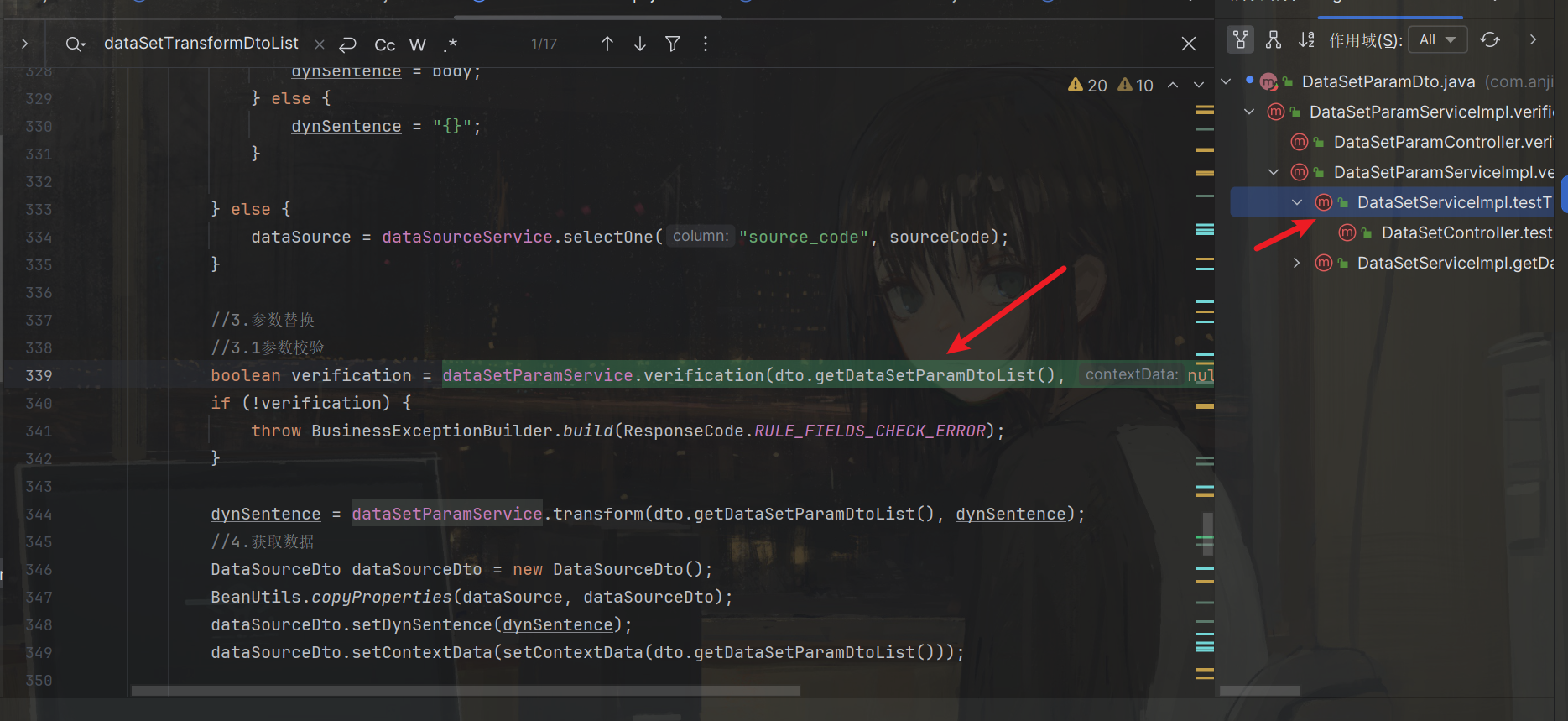This screenshot has height=721, width=1568.
Task: Click transform method on line 344
Action: (x=598, y=514)
